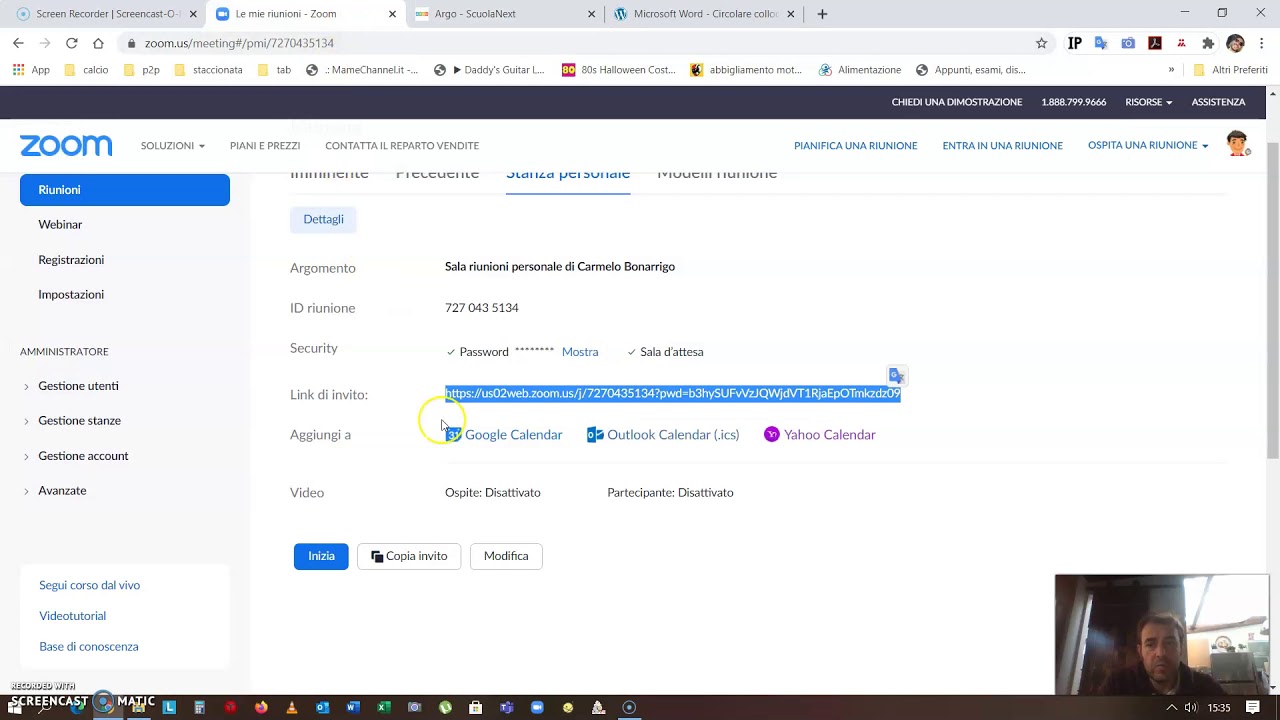
Task: Open Zoom app from the taskbar
Action: tap(537, 707)
